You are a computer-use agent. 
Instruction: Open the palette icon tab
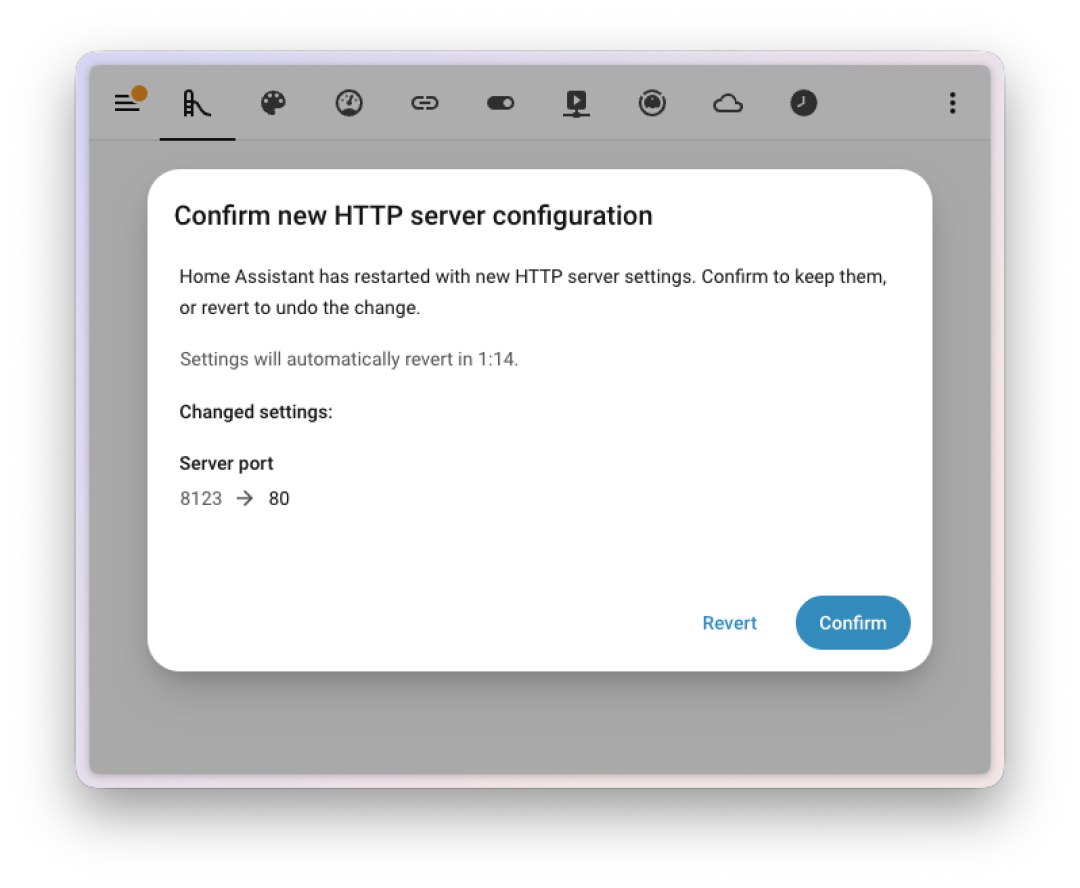[273, 103]
